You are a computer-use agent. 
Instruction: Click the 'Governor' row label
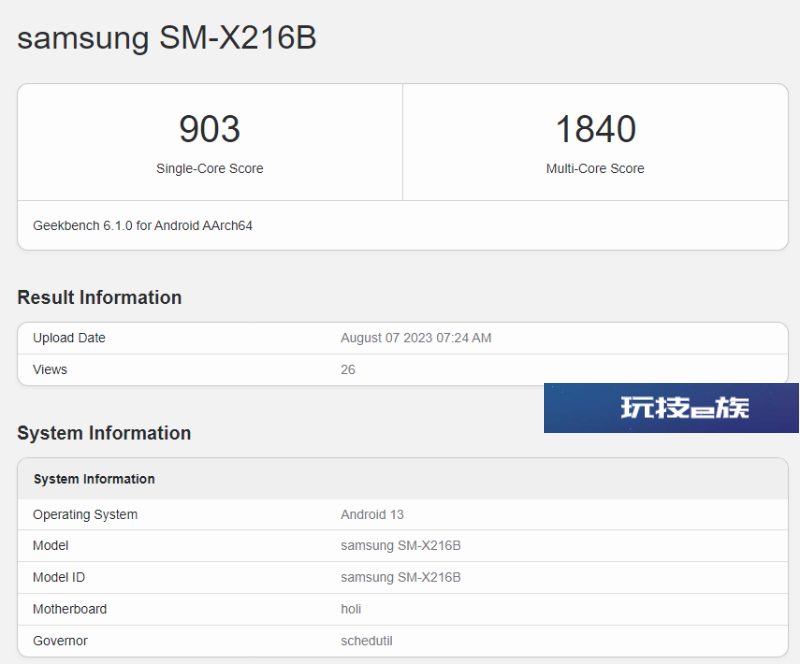point(60,641)
